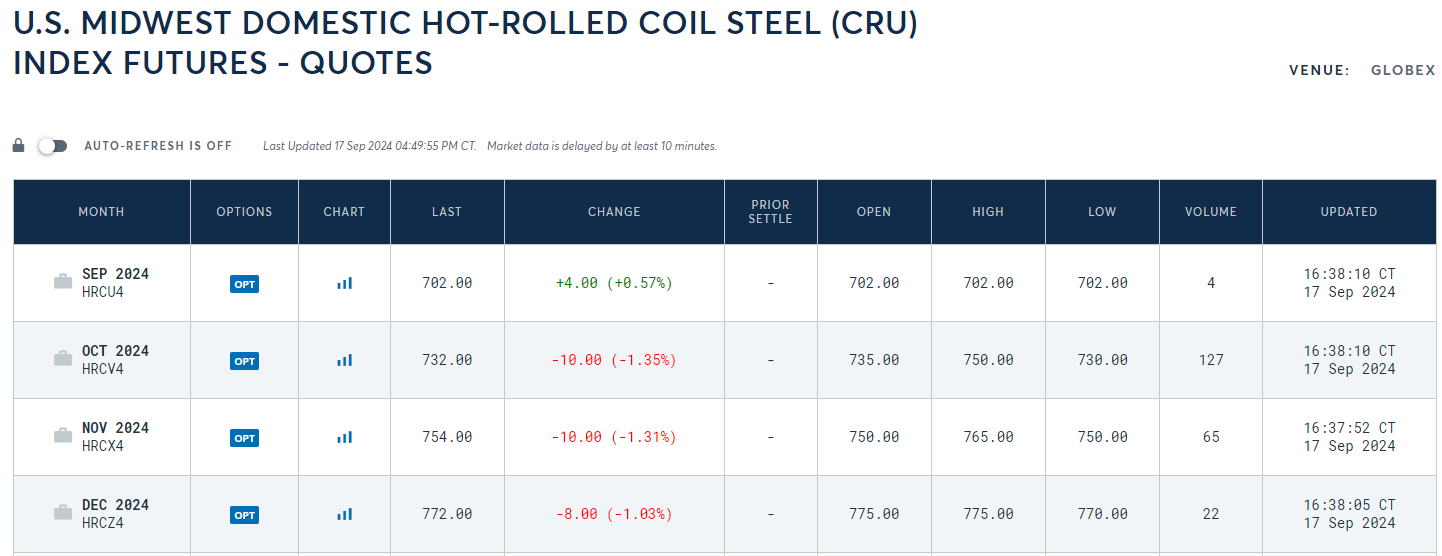Click the lock icon near auto-refresh
The height and width of the screenshot is (556, 1442).
(x=18, y=146)
